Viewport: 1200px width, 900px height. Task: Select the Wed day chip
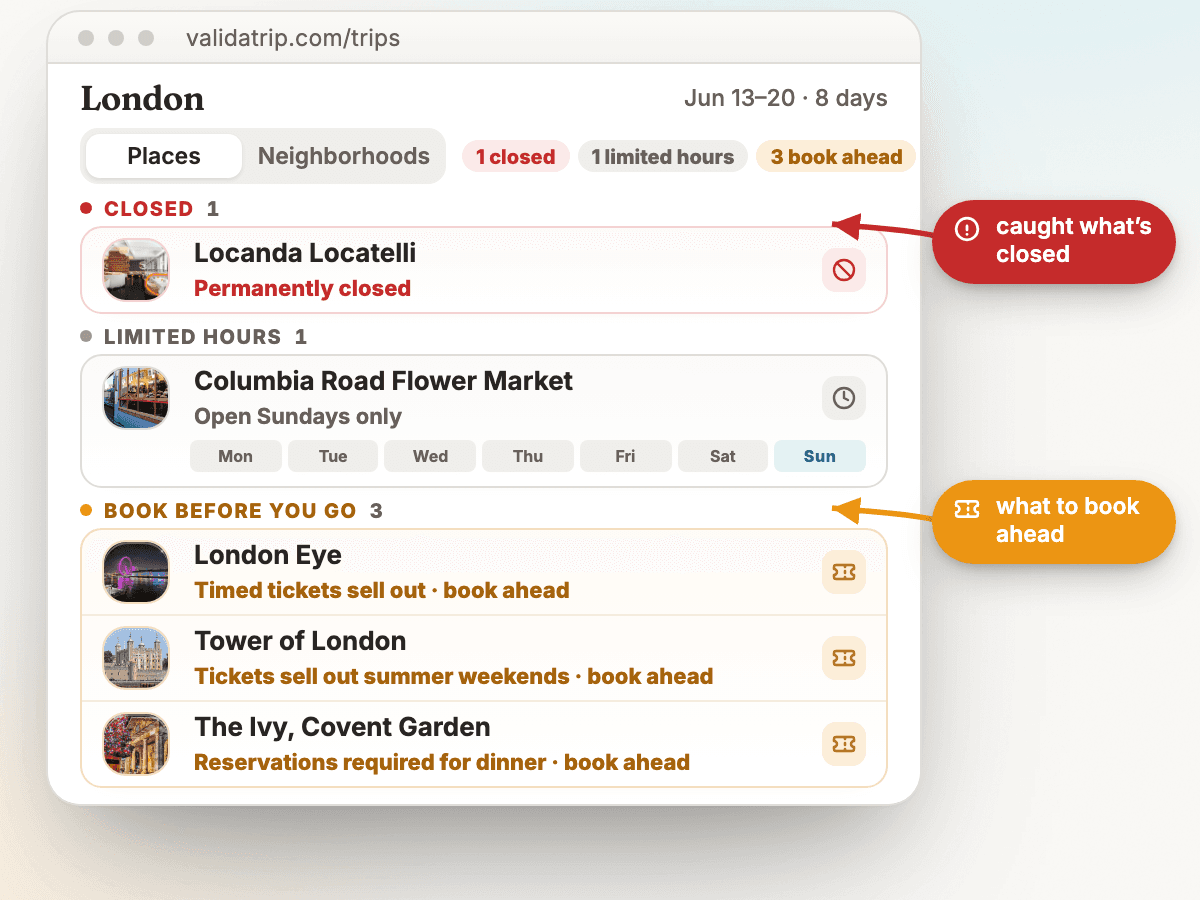430,456
